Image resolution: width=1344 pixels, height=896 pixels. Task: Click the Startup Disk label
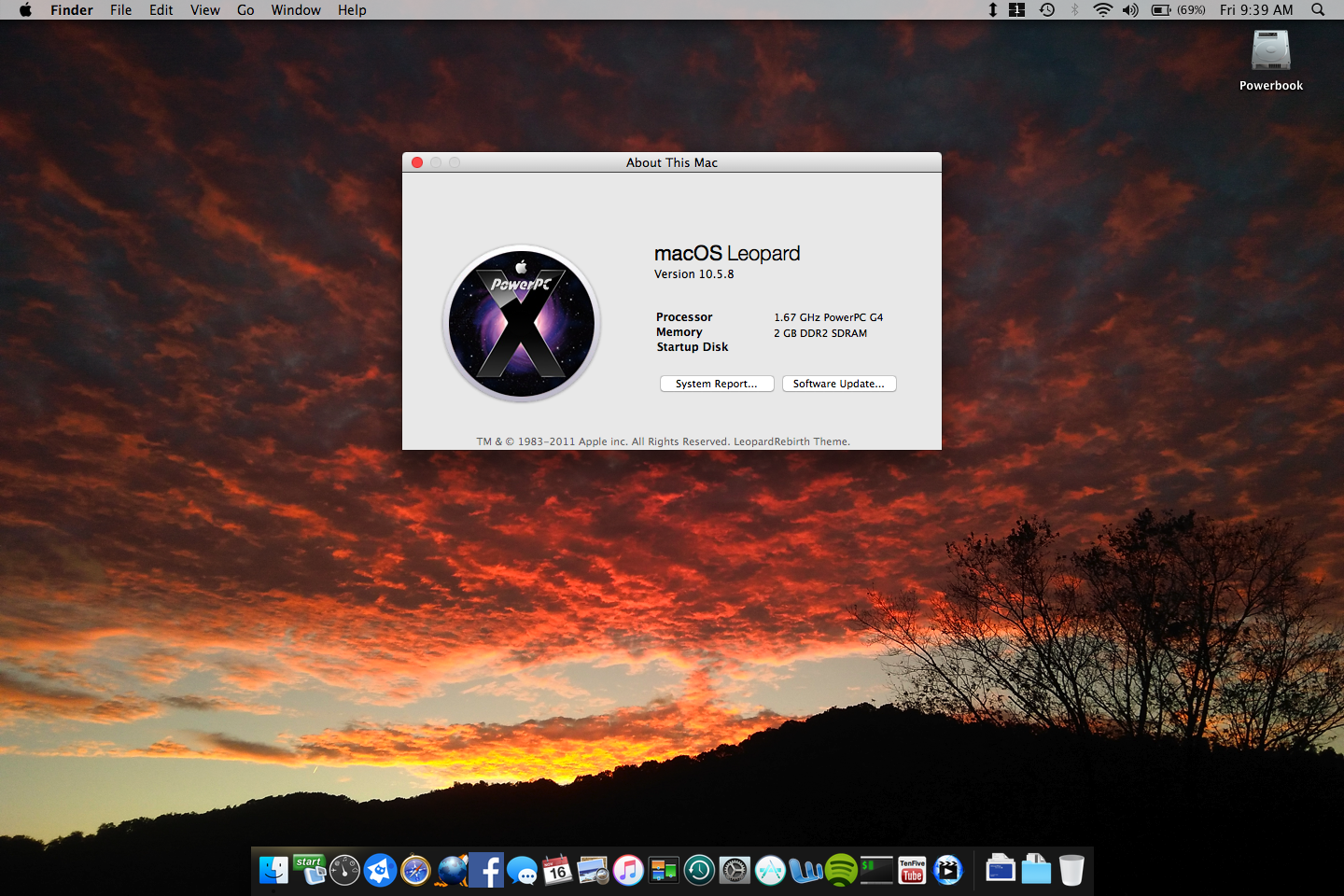(x=693, y=347)
